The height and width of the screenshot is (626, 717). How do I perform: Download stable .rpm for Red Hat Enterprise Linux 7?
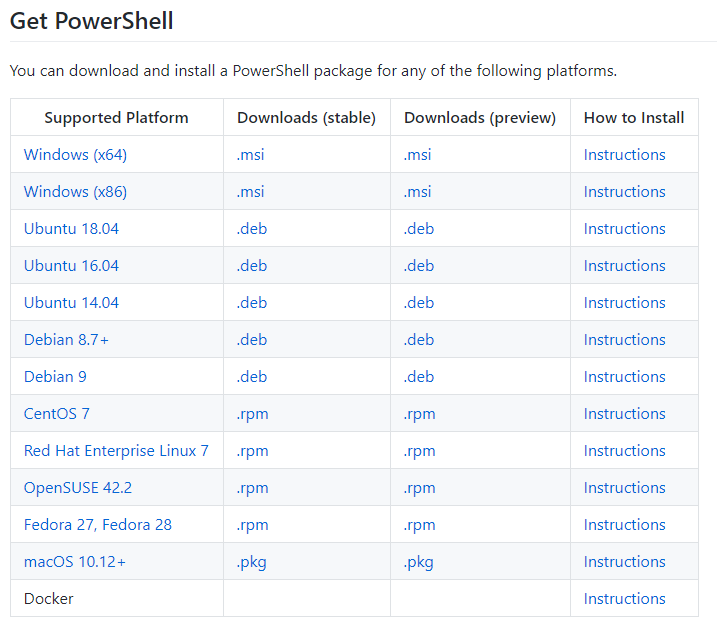(252, 452)
